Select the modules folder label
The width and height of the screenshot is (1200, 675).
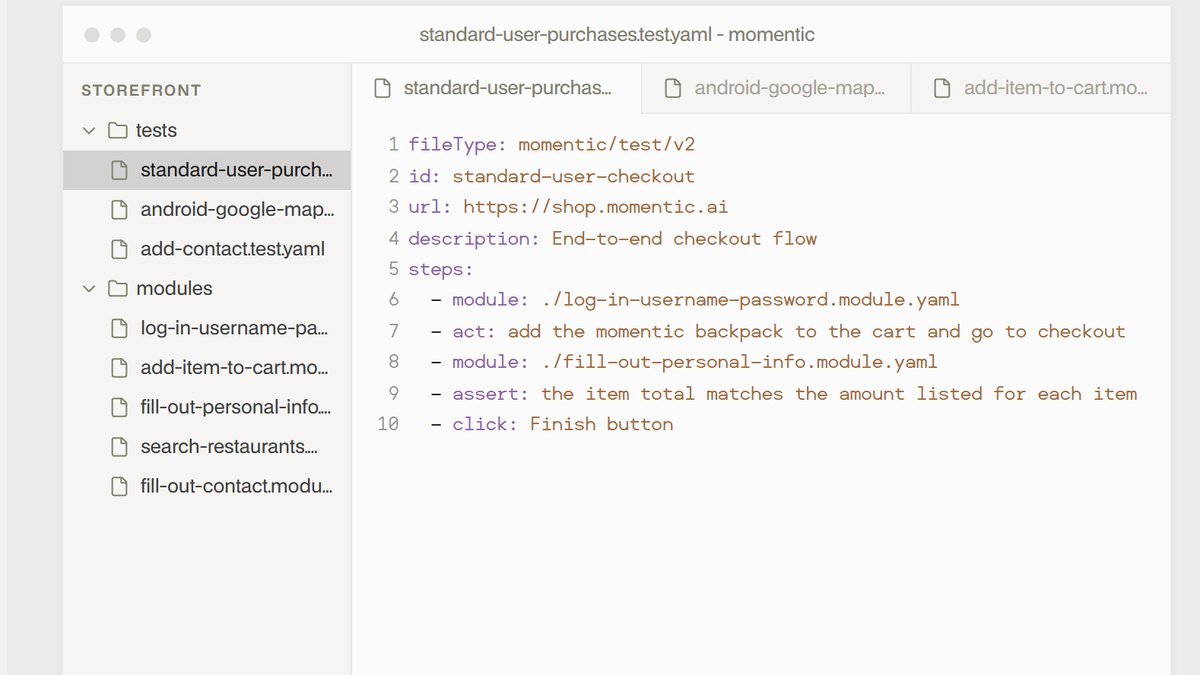click(175, 288)
